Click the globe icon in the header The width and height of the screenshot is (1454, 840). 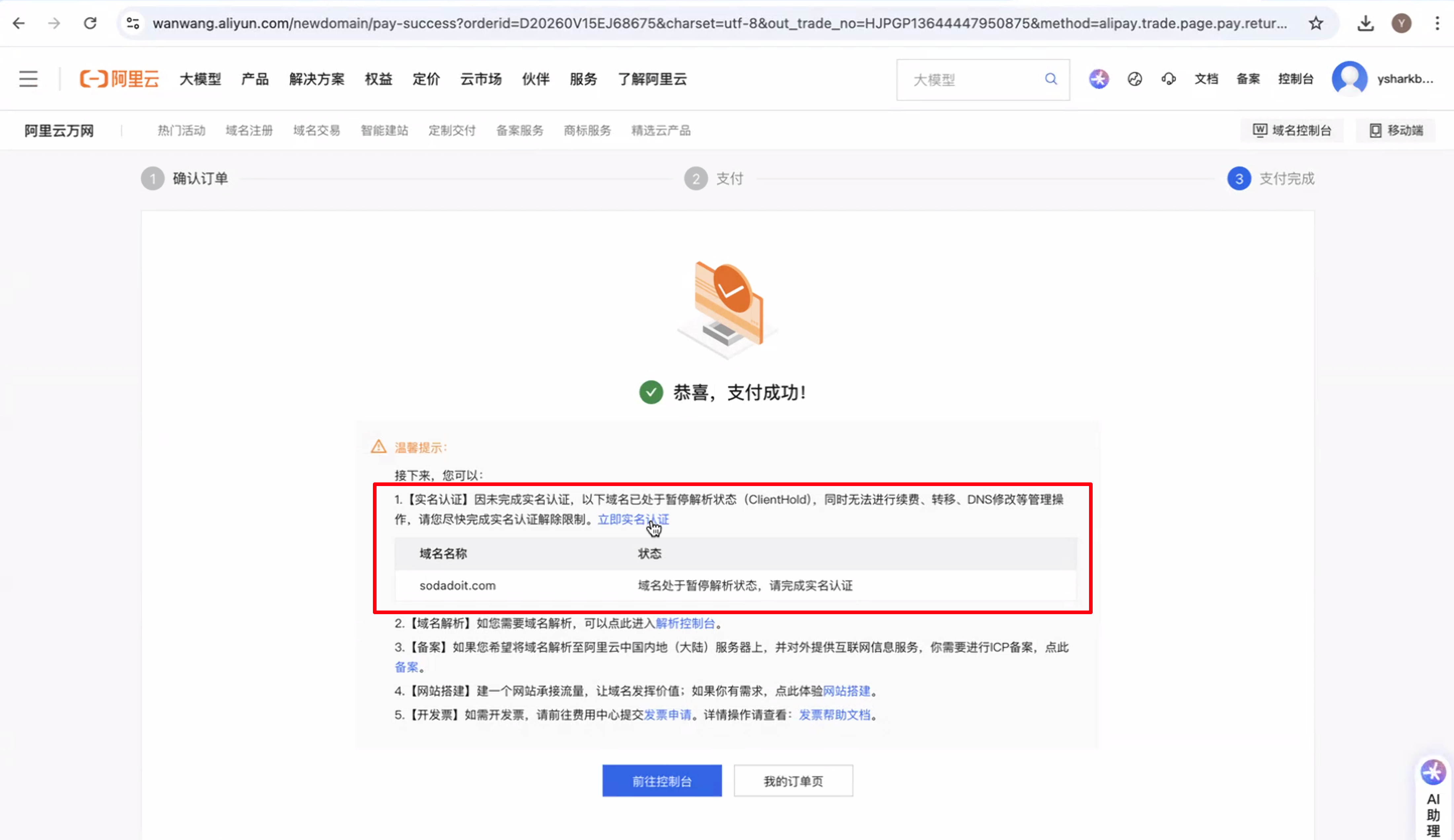click(x=1135, y=79)
